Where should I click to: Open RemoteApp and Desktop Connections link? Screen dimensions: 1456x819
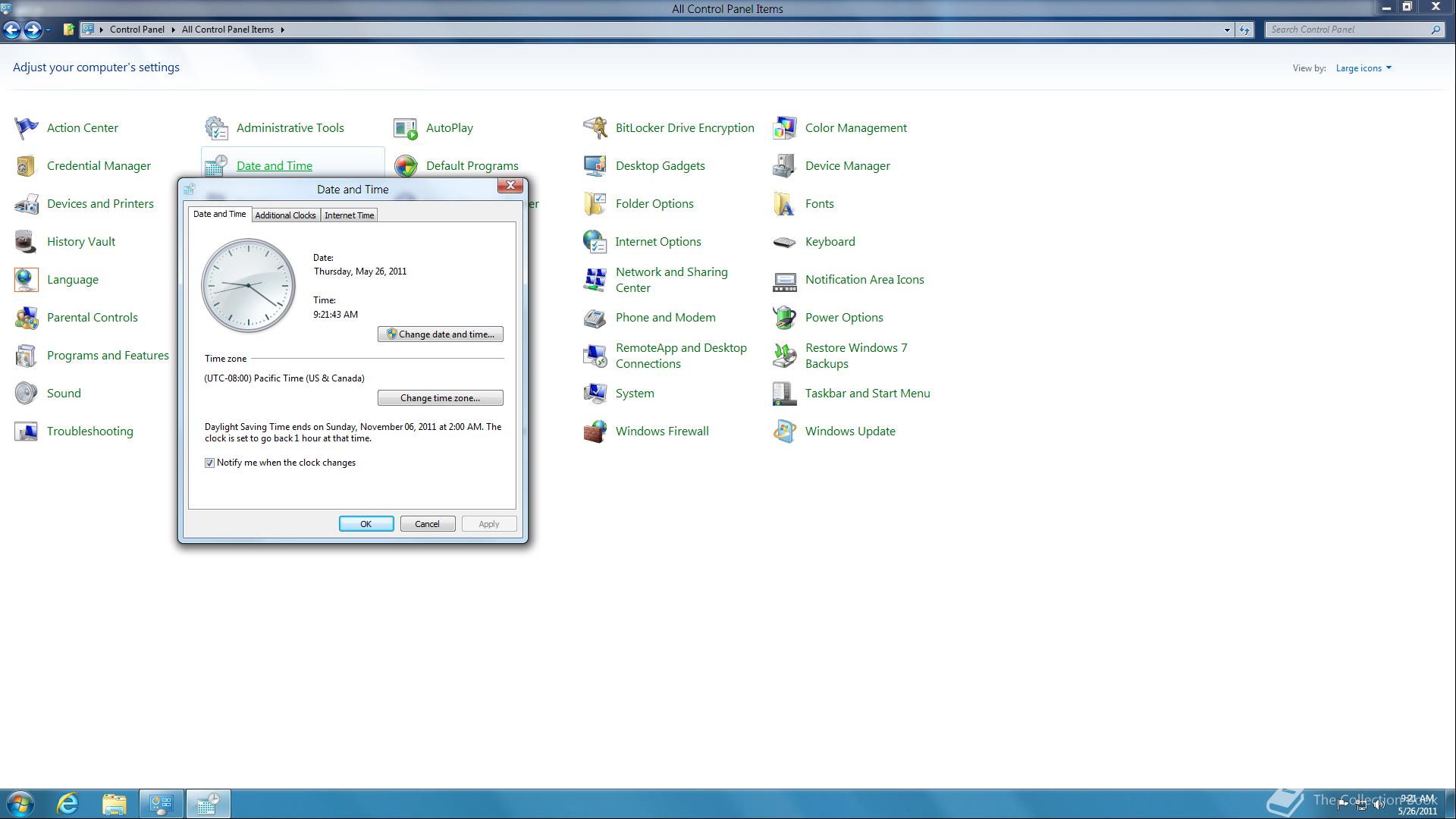click(681, 356)
